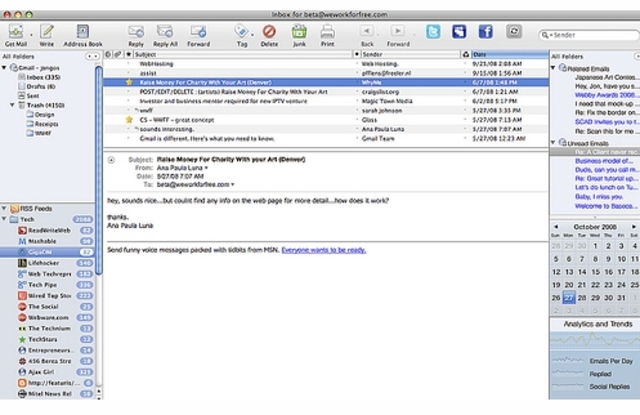The height and width of the screenshot is (415, 640).
Task: Sort messages by the star column header
Action: point(129,54)
